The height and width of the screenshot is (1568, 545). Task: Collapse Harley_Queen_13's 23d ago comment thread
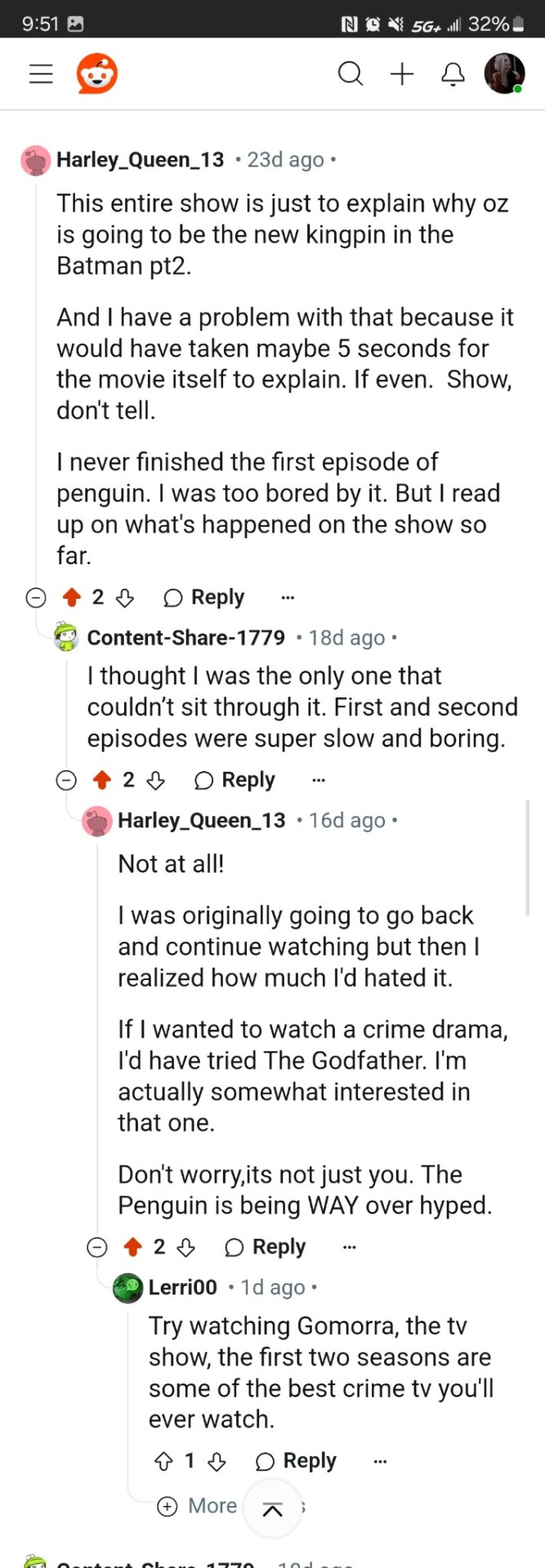(36, 598)
